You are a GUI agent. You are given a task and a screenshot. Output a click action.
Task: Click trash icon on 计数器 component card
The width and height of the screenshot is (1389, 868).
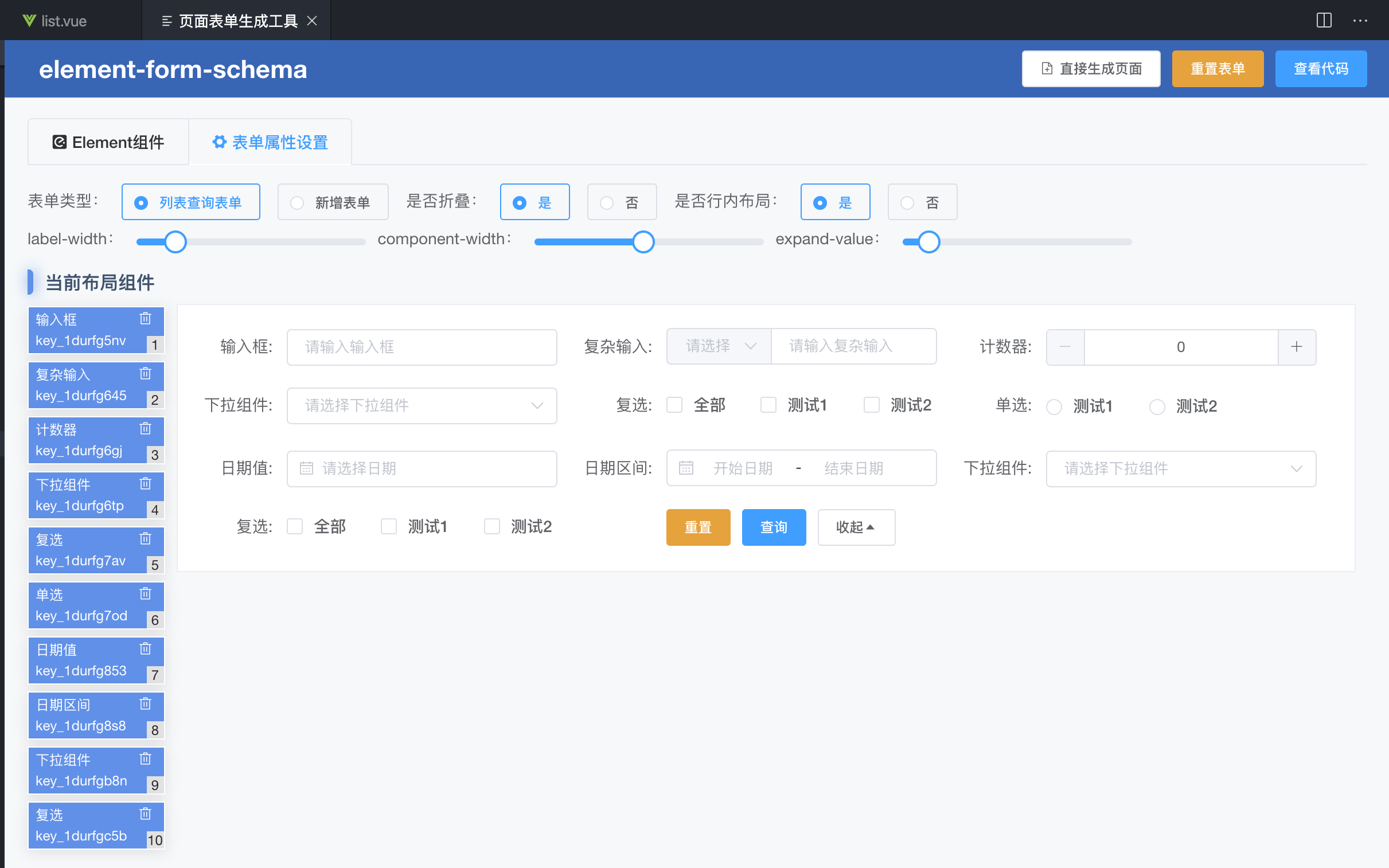145,428
